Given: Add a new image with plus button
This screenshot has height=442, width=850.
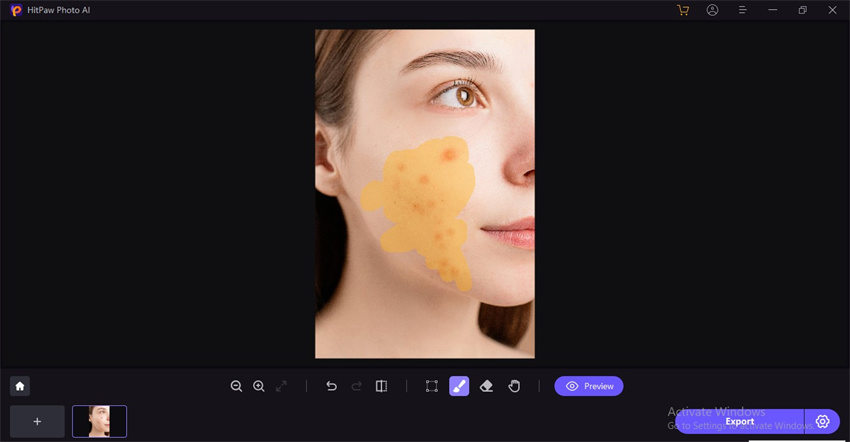Looking at the screenshot, I should [x=37, y=421].
